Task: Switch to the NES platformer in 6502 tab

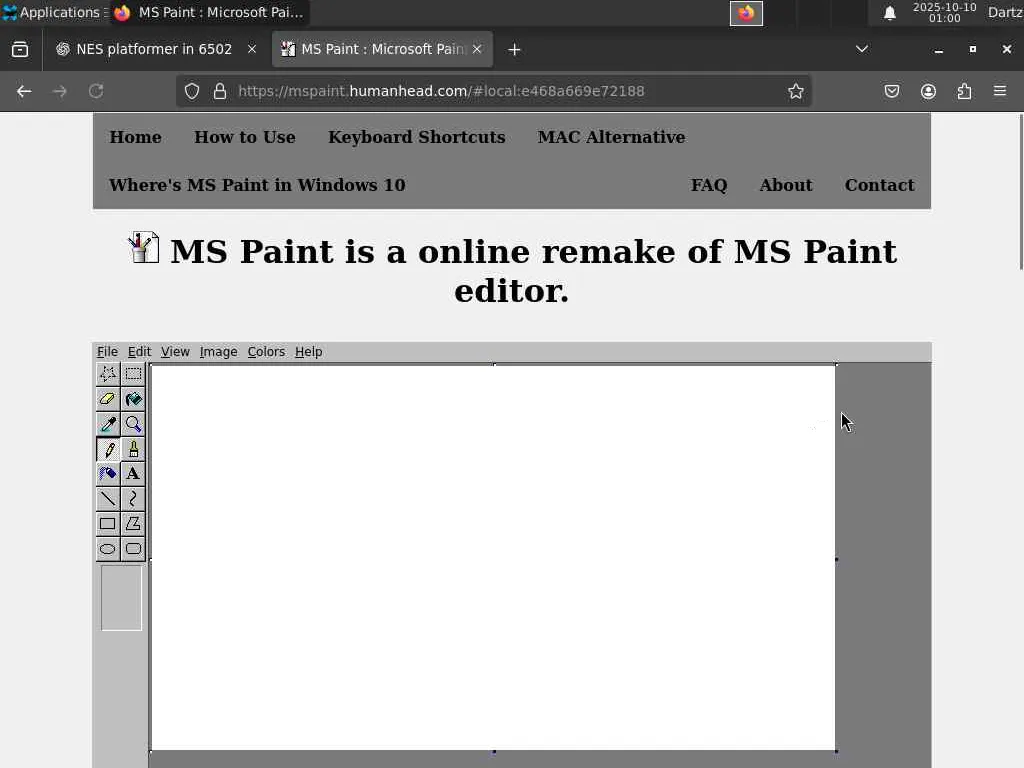Action: 154,50
